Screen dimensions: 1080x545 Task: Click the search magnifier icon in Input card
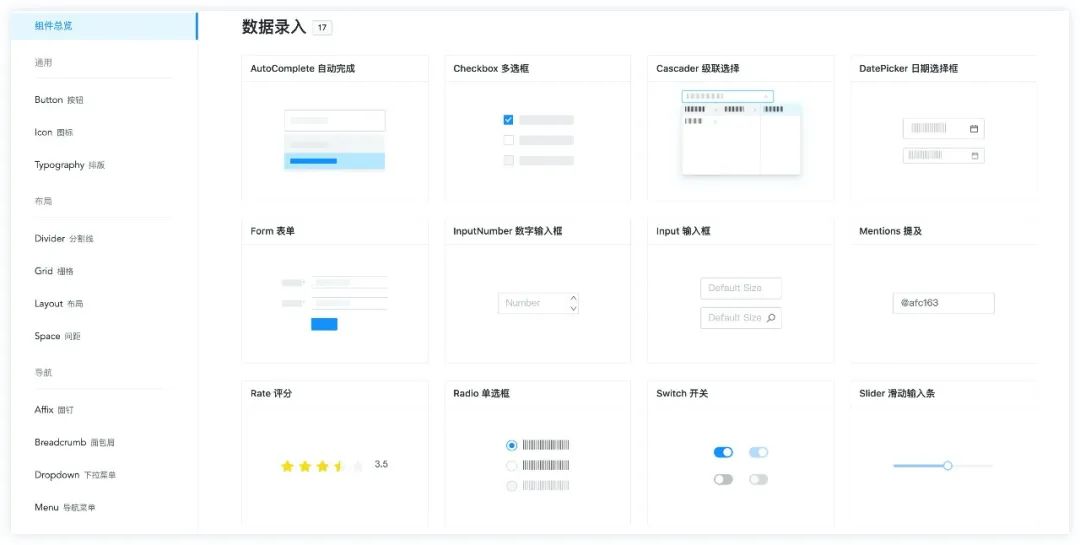coord(771,318)
